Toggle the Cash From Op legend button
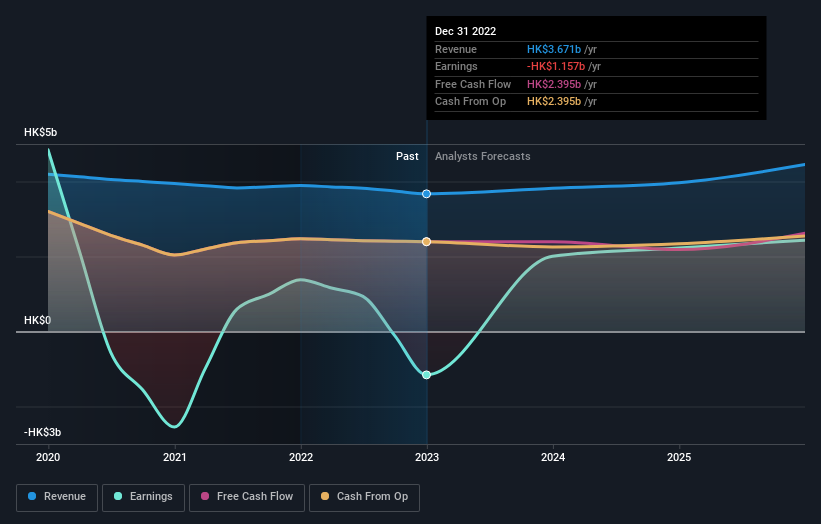821x524 pixels. 364,497
